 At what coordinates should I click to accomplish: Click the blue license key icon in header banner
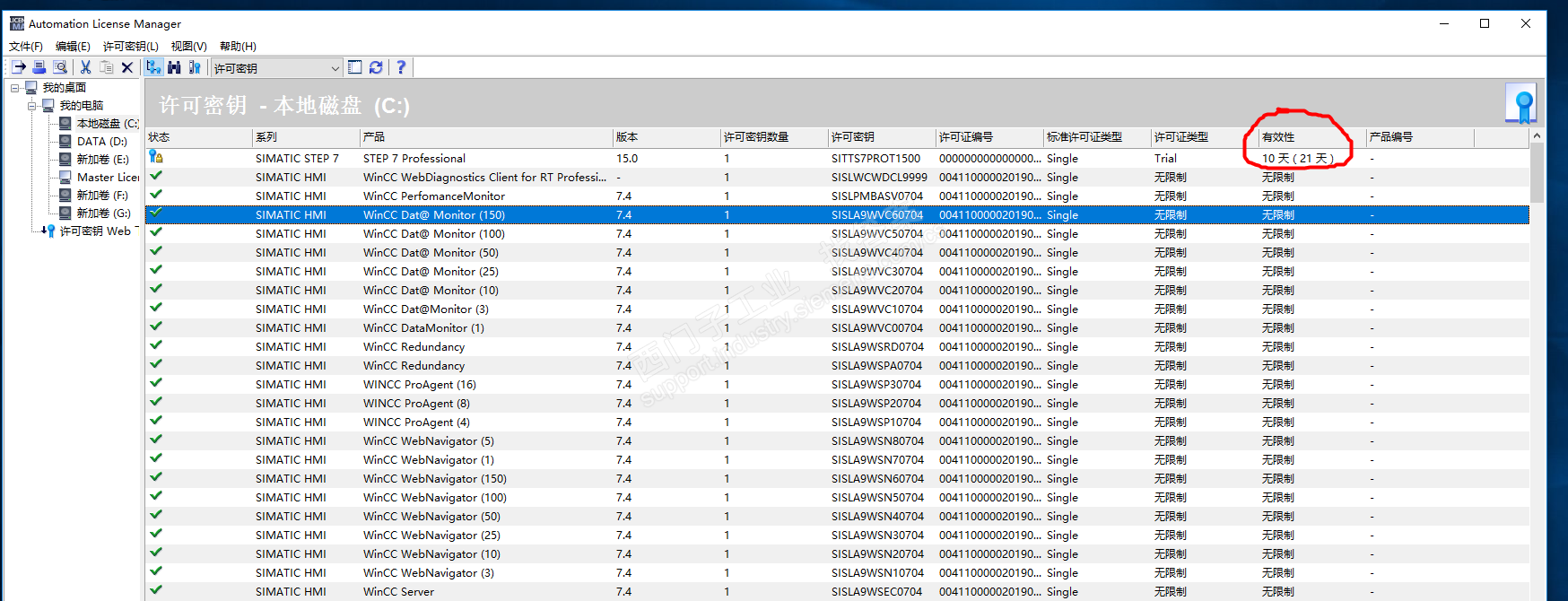point(1521,103)
